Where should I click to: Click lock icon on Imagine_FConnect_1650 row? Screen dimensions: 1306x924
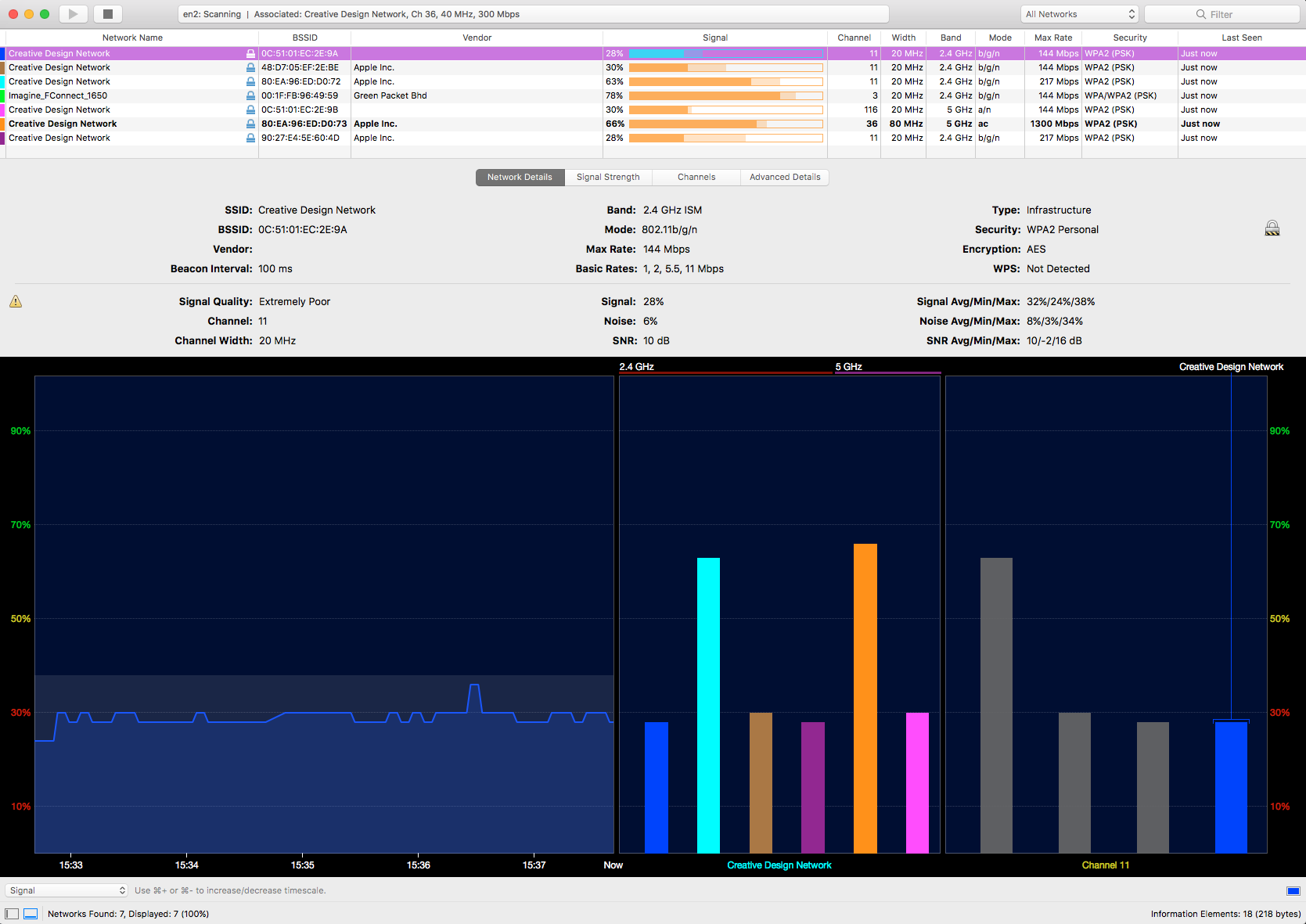point(250,95)
